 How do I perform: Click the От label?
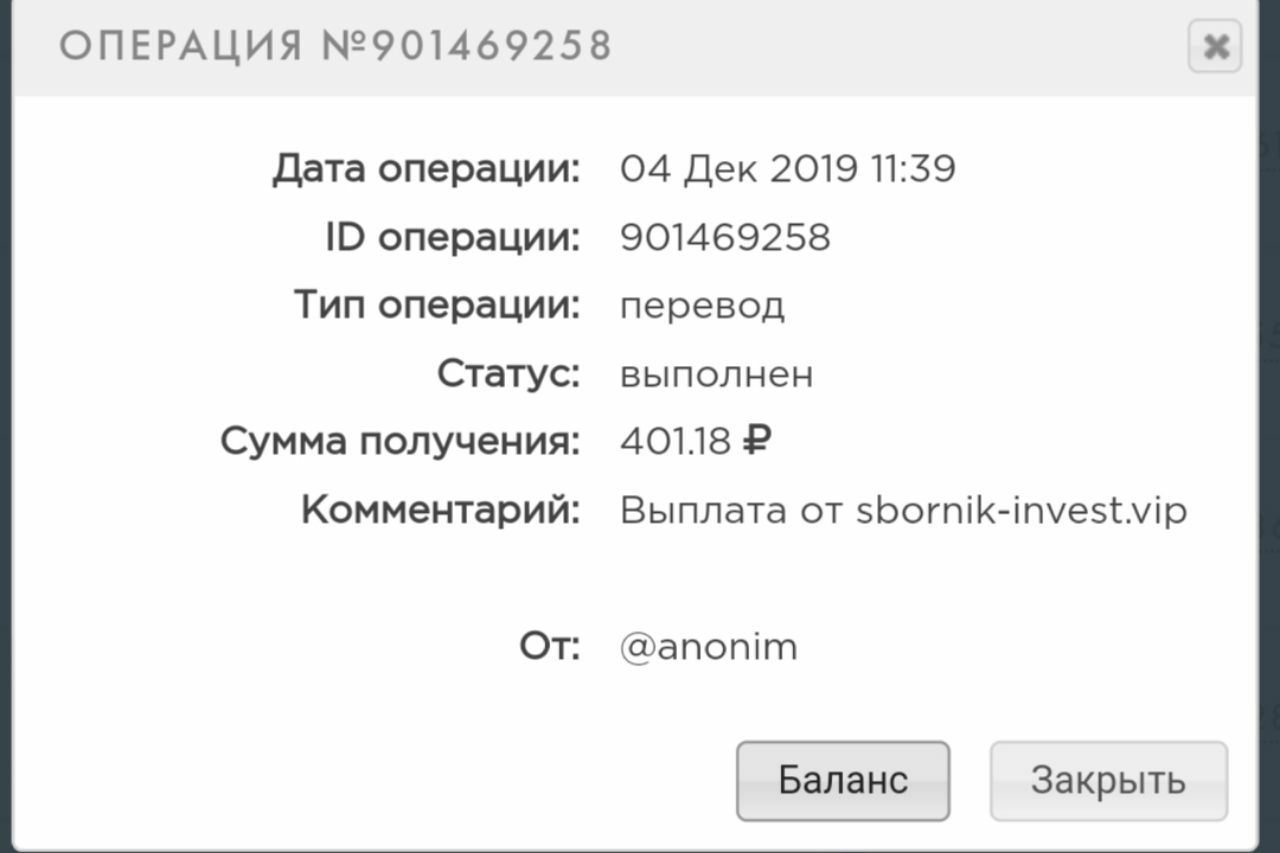(x=549, y=646)
